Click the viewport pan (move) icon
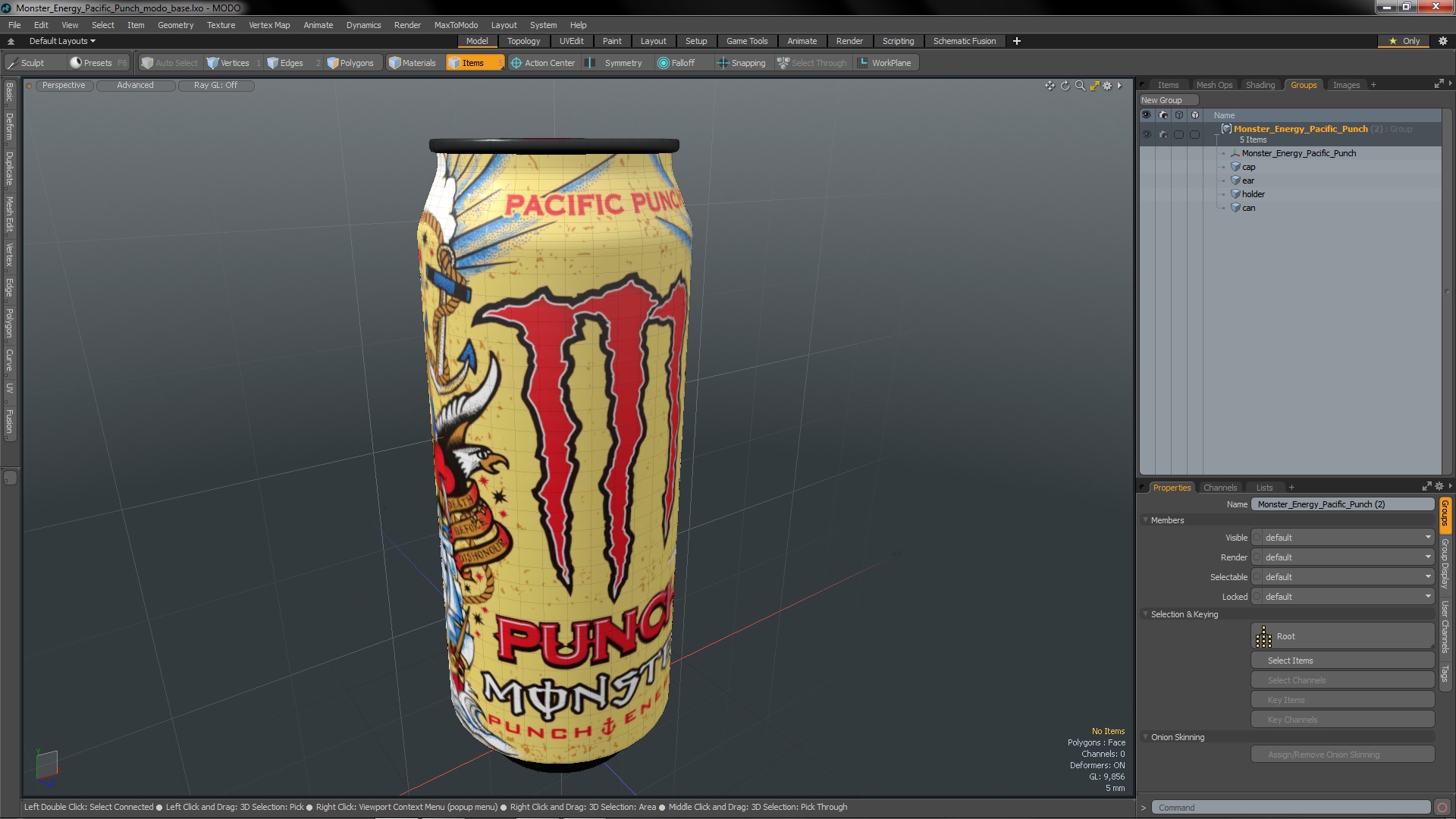 (x=1050, y=86)
